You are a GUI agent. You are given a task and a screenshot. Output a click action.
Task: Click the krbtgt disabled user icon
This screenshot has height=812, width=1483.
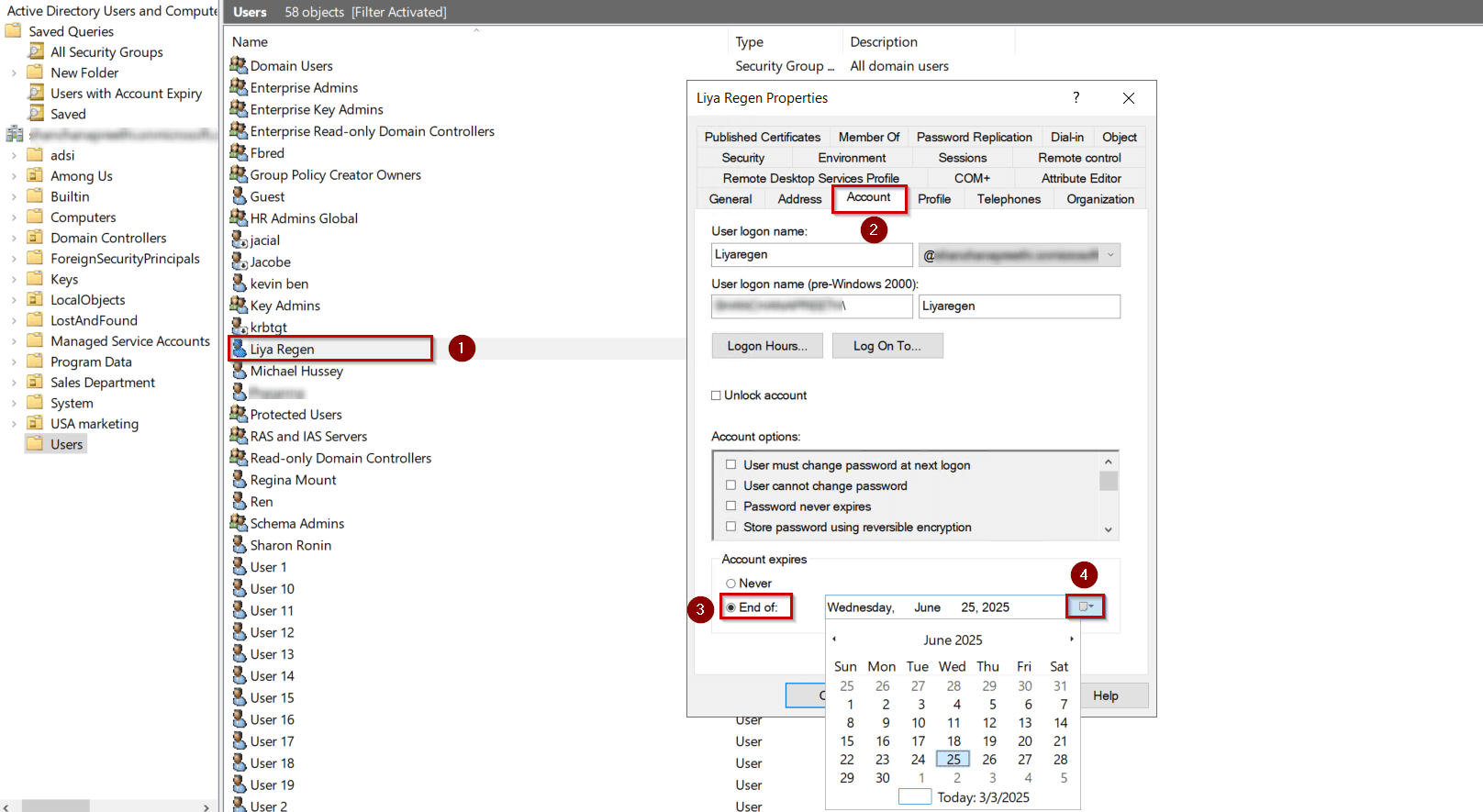tap(239, 327)
